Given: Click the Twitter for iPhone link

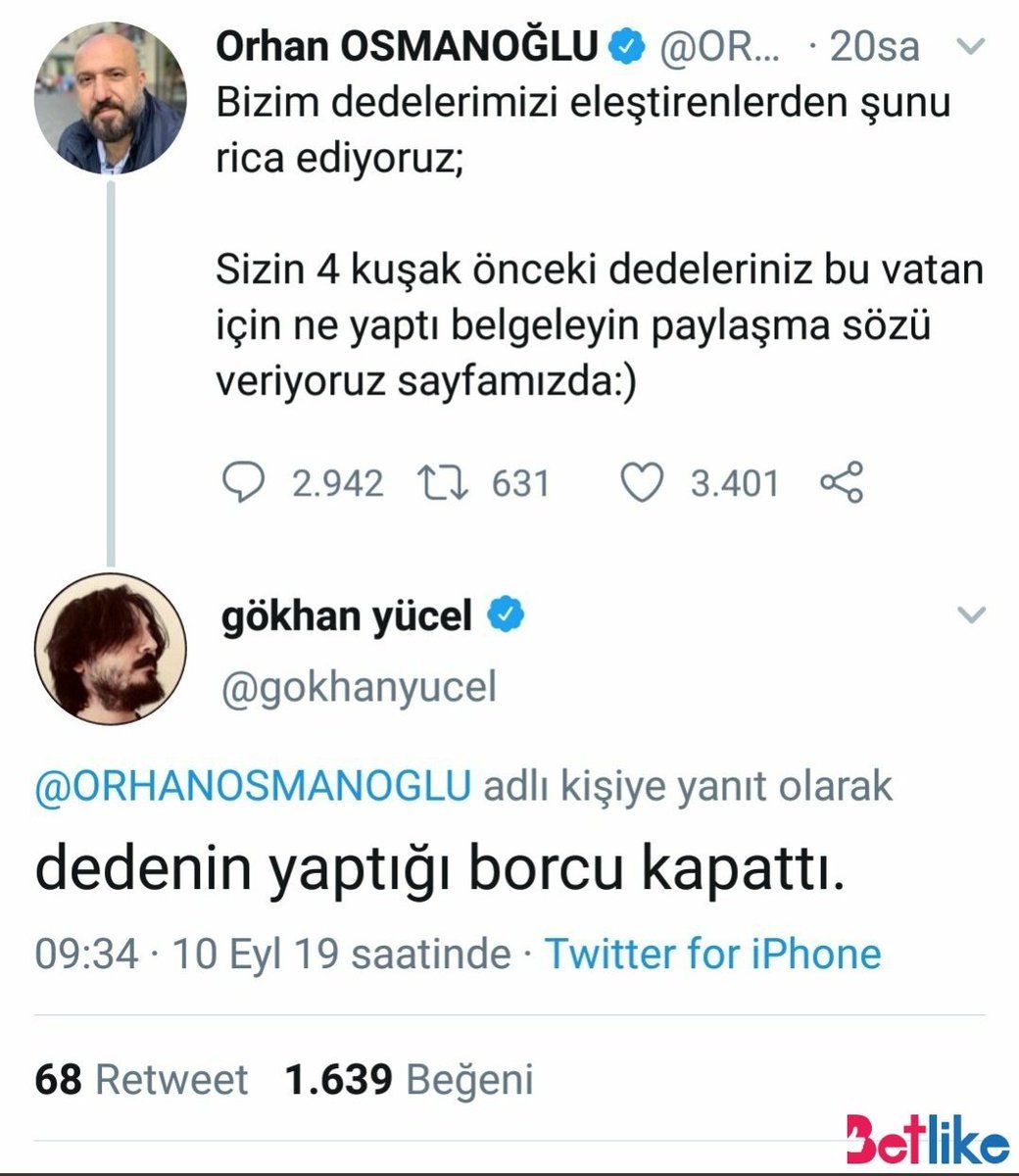Looking at the screenshot, I should click(x=712, y=954).
